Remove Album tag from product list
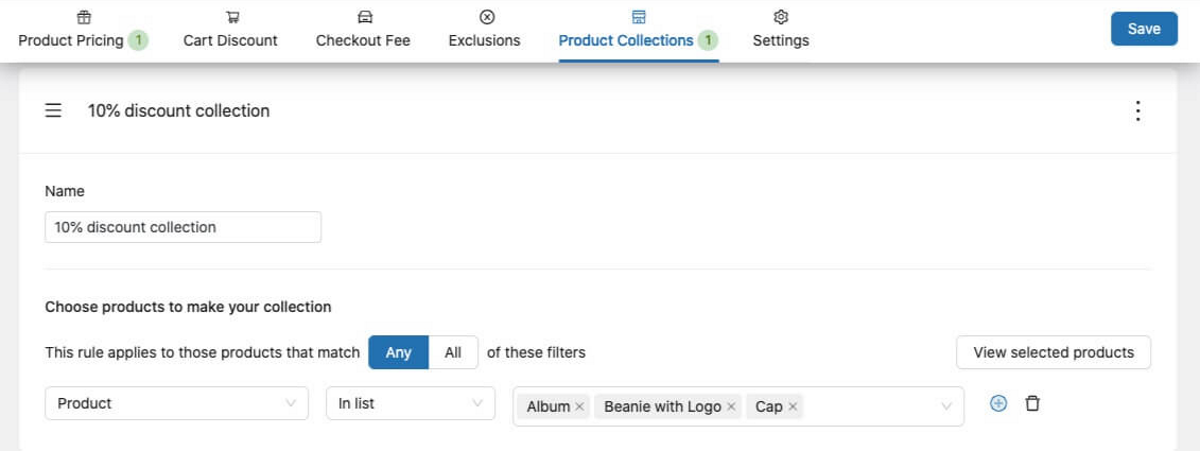This screenshot has height=451, width=1200. (x=580, y=407)
